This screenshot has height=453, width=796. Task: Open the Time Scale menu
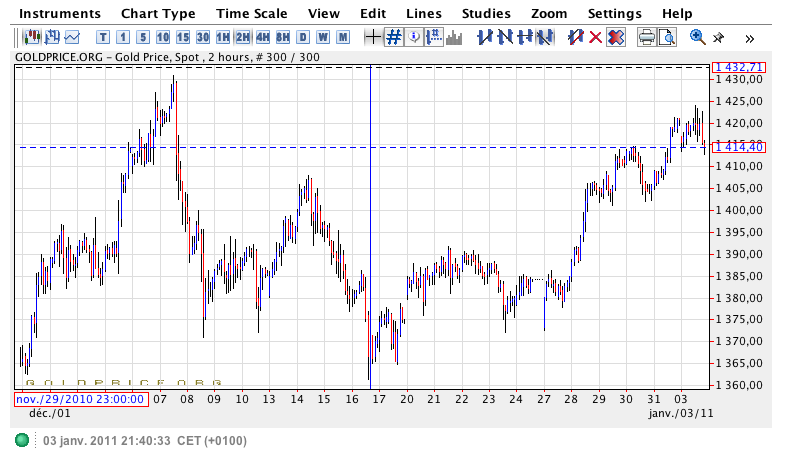(252, 14)
